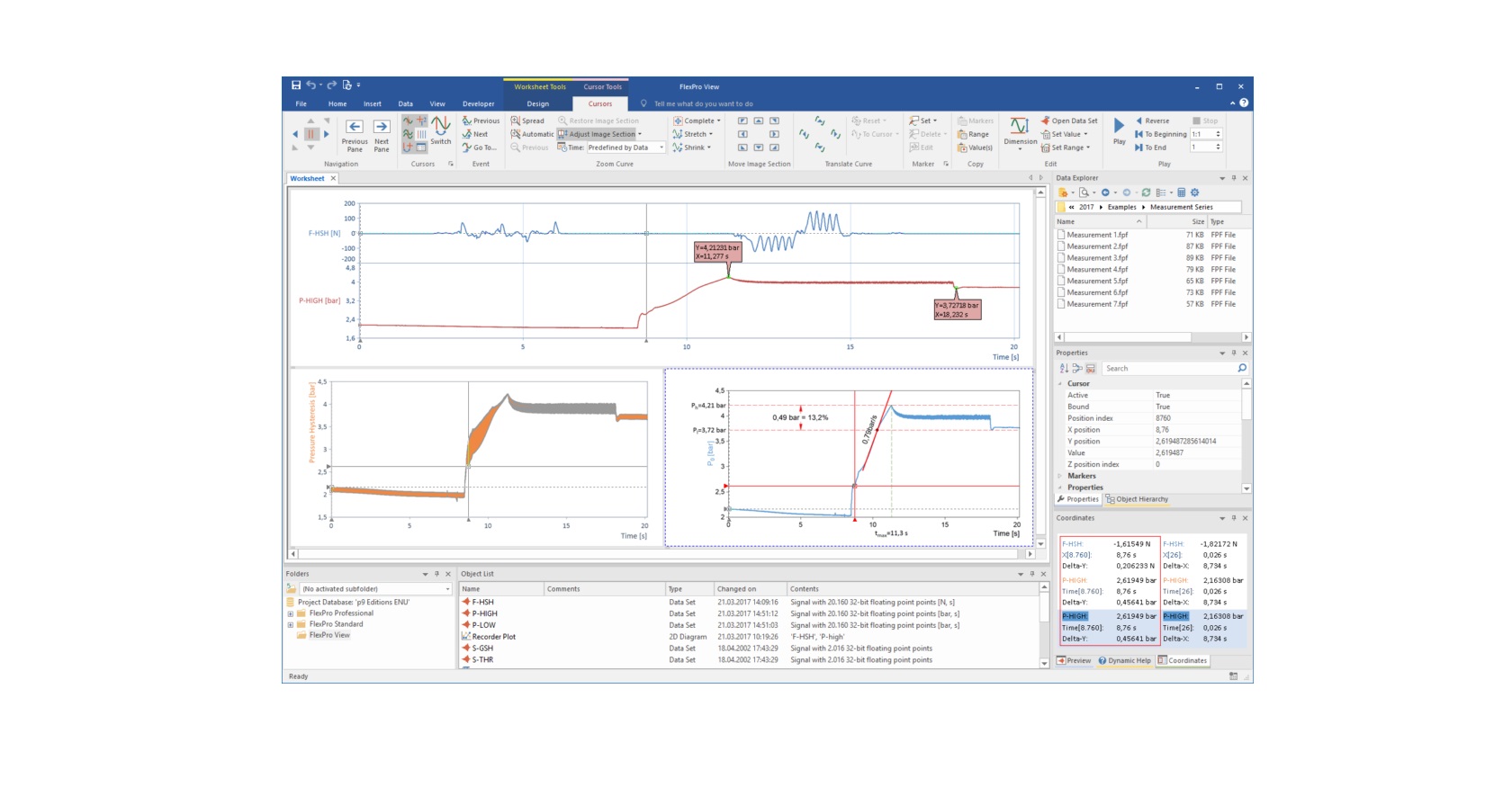The image size is (1512, 796).
Task: Copy cursor Range
Action: (x=973, y=134)
